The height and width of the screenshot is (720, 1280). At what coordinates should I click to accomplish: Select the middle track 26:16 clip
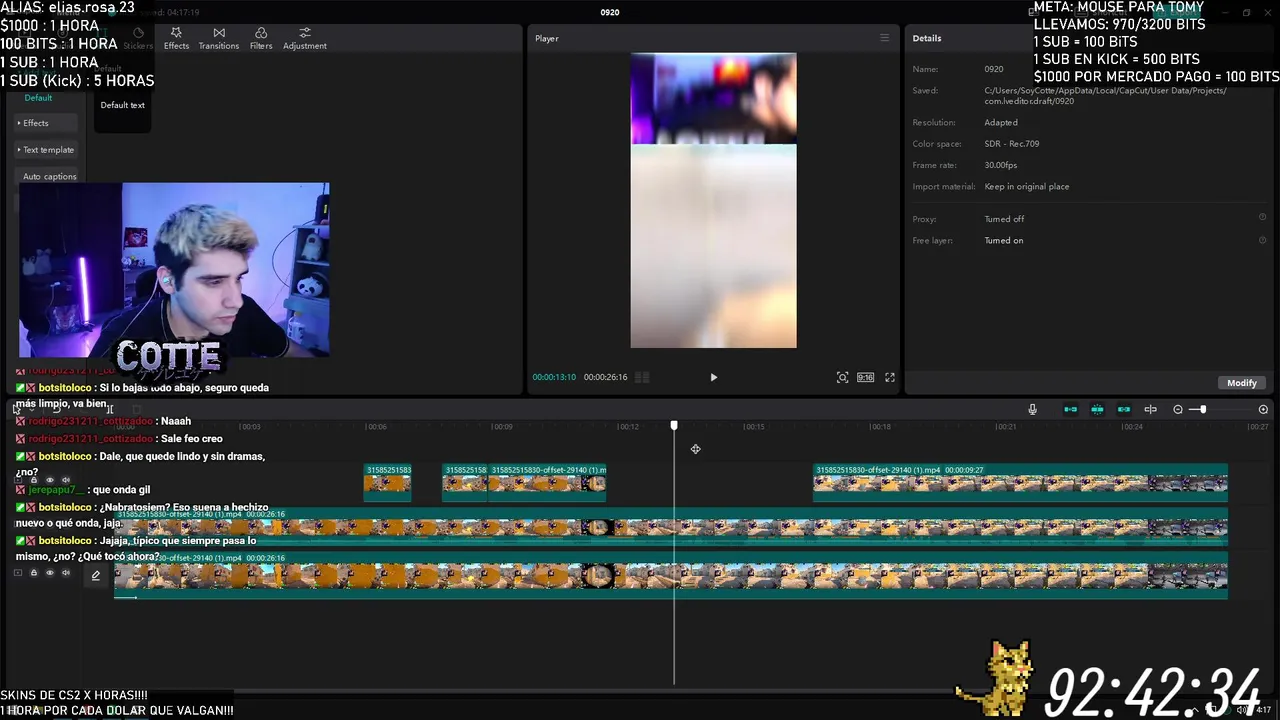coord(671,527)
